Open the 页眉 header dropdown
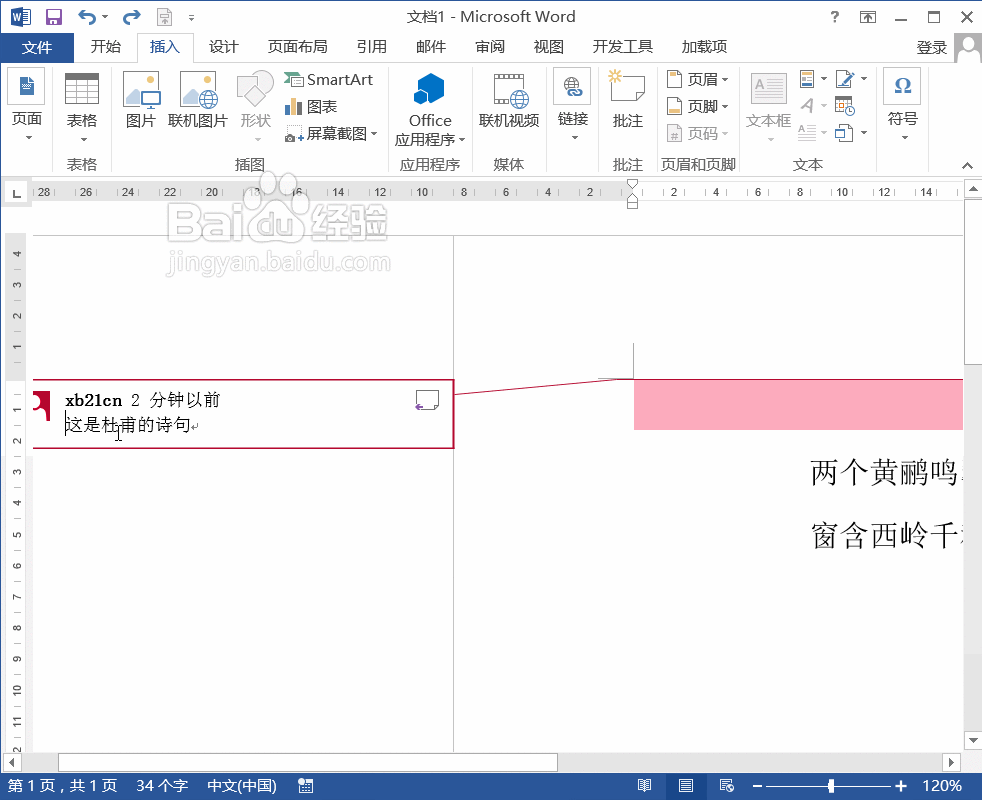The width and height of the screenshot is (982, 800). (x=697, y=79)
